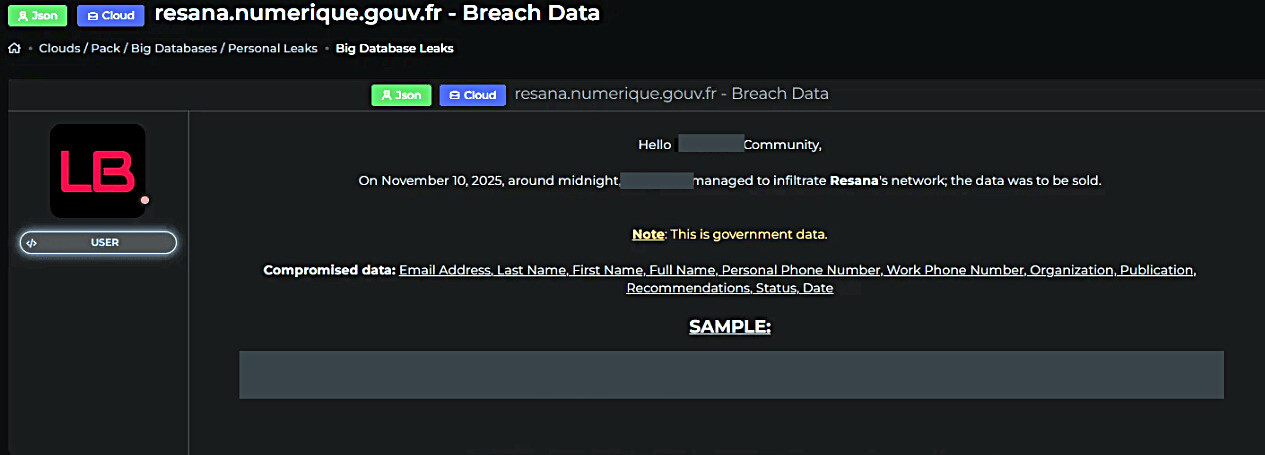Click the pink status dot on the avatar

click(x=145, y=200)
